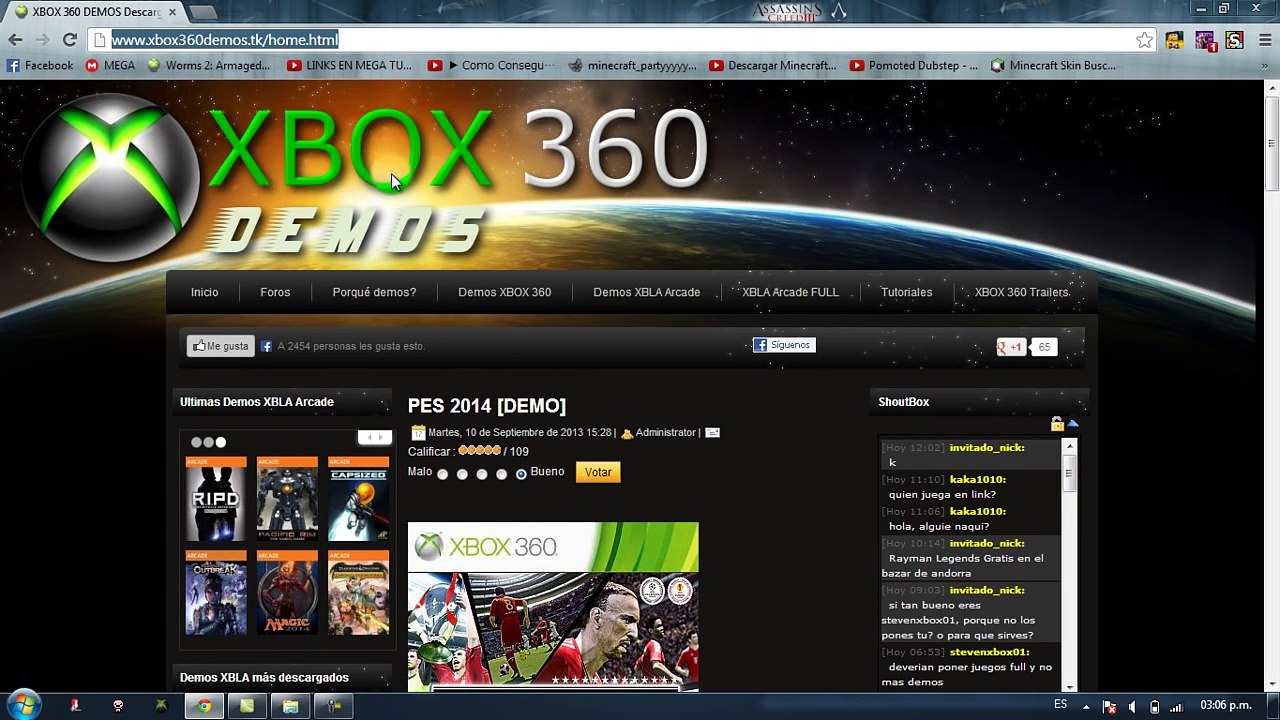Focus the address bar with xbox360demos.tk URL
This screenshot has height=720, width=1280.
pyautogui.click(x=620, y=40)
